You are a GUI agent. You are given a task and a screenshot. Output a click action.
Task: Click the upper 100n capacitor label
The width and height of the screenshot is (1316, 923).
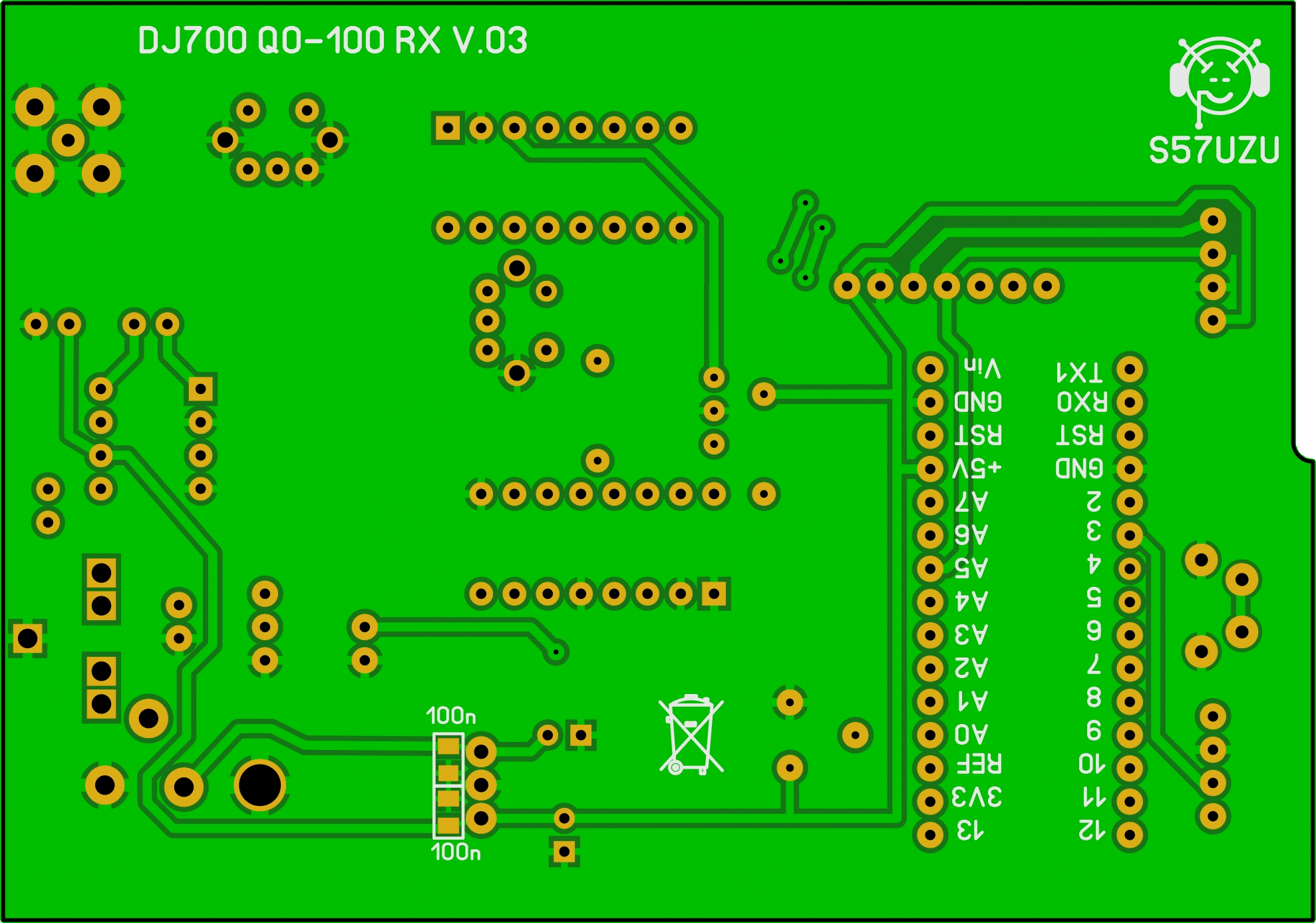pyautogui.click(x=450, y=716)
